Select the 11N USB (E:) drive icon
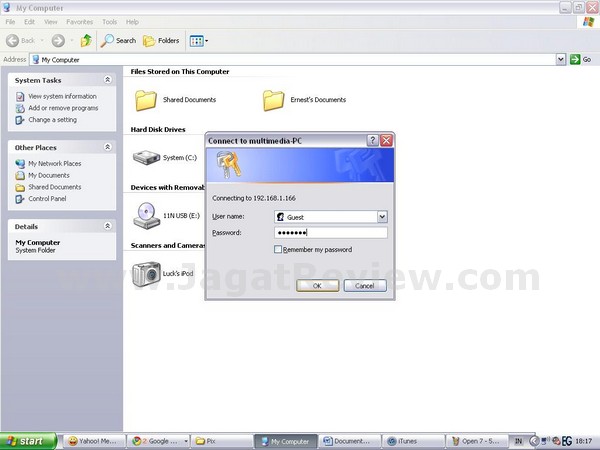This screenshot has height=450, width=600. (x=146, y=215)
